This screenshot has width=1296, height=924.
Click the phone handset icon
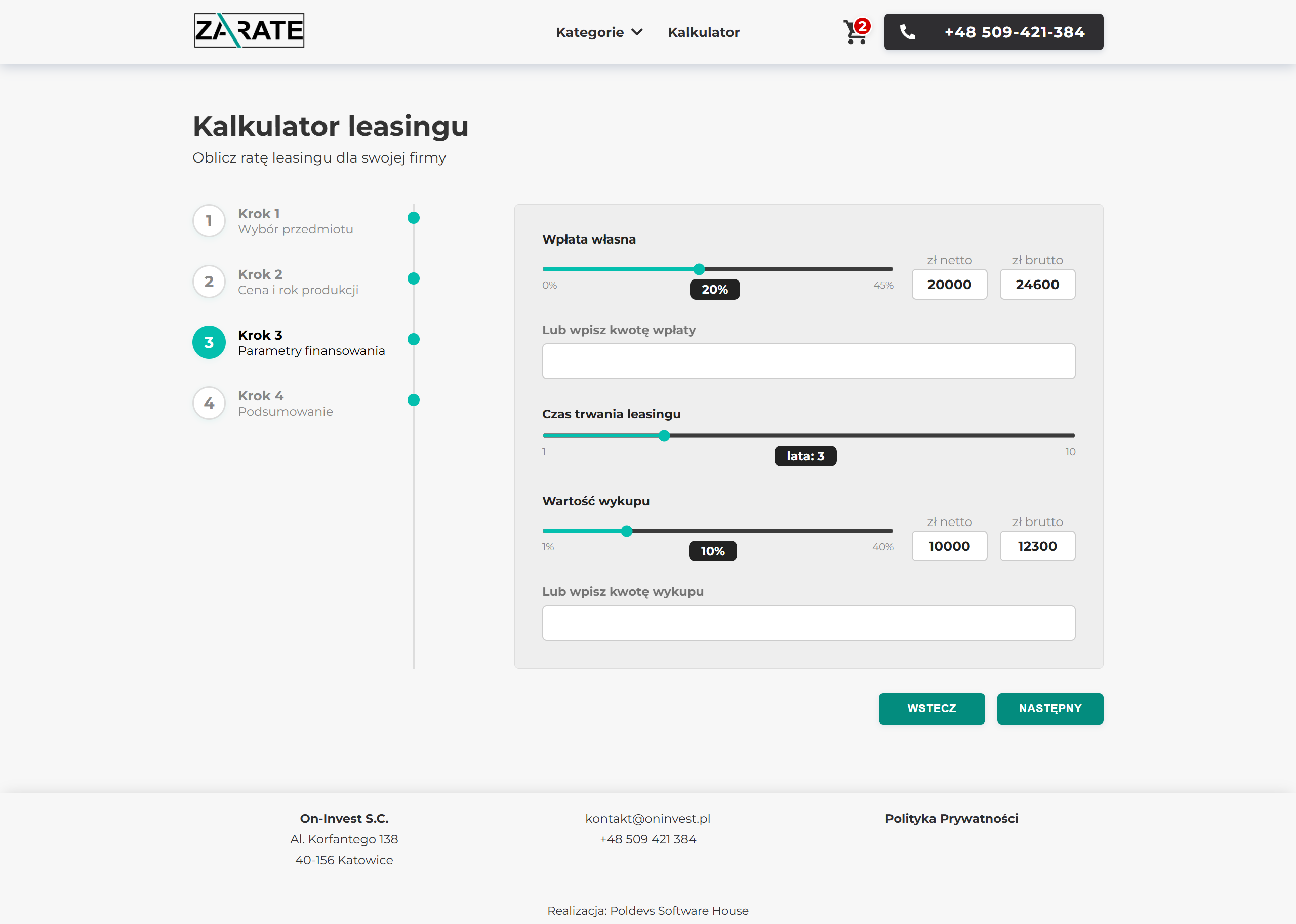click(x=907, y=32)
